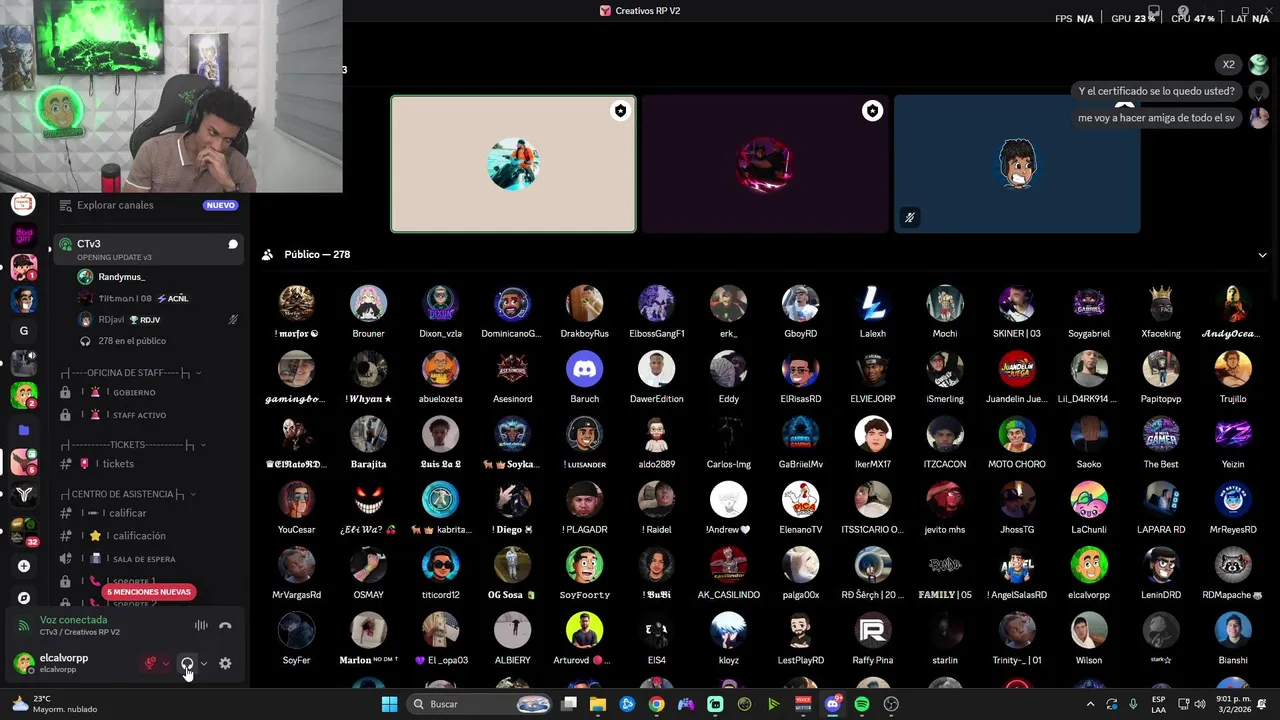Open the server icon with the 32 badge
Screen dimensions: 1280x720
pyautogui.click(x=23, y=529)
